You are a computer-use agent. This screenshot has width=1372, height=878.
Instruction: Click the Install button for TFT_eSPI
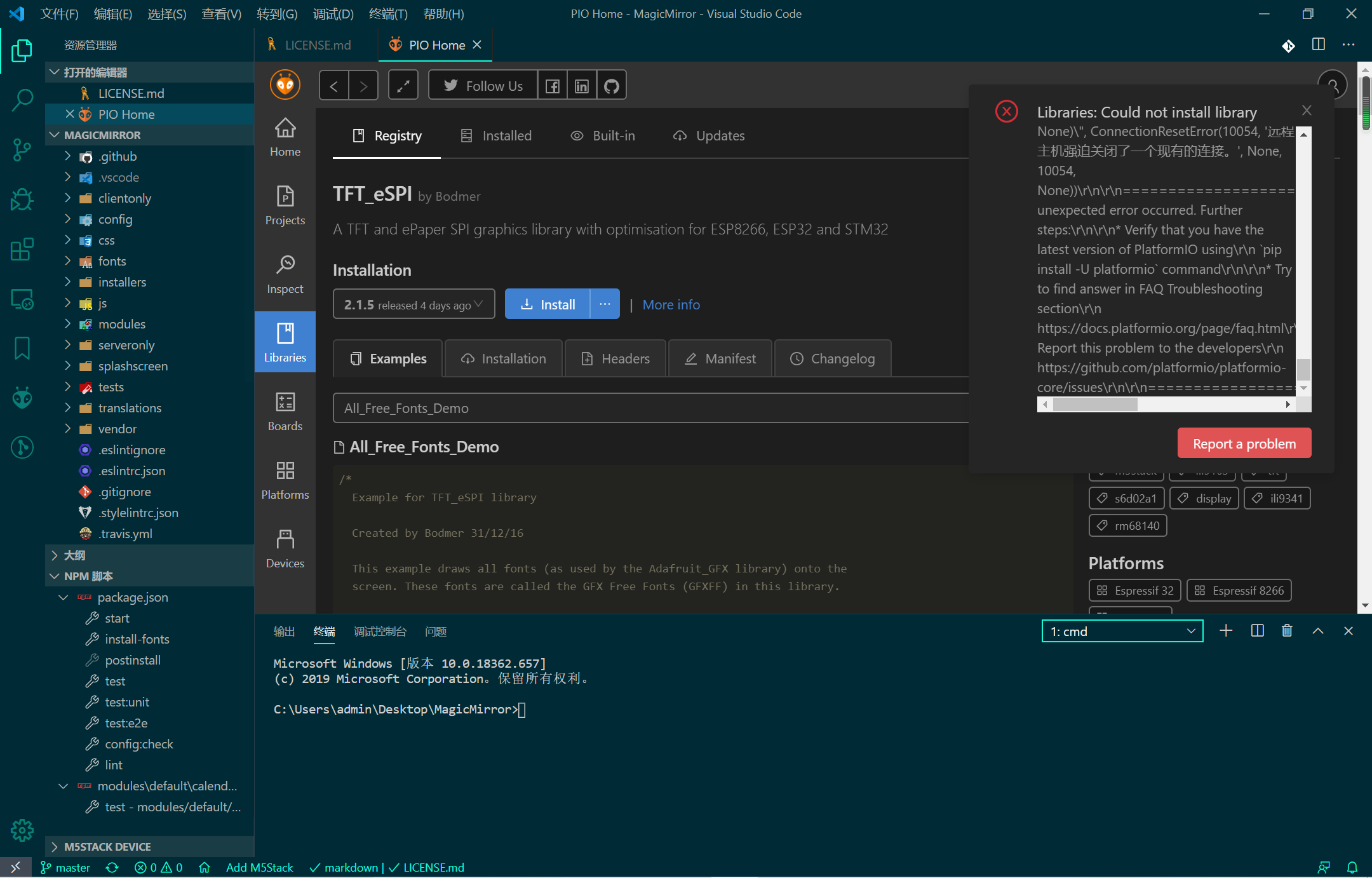(547, 304)
